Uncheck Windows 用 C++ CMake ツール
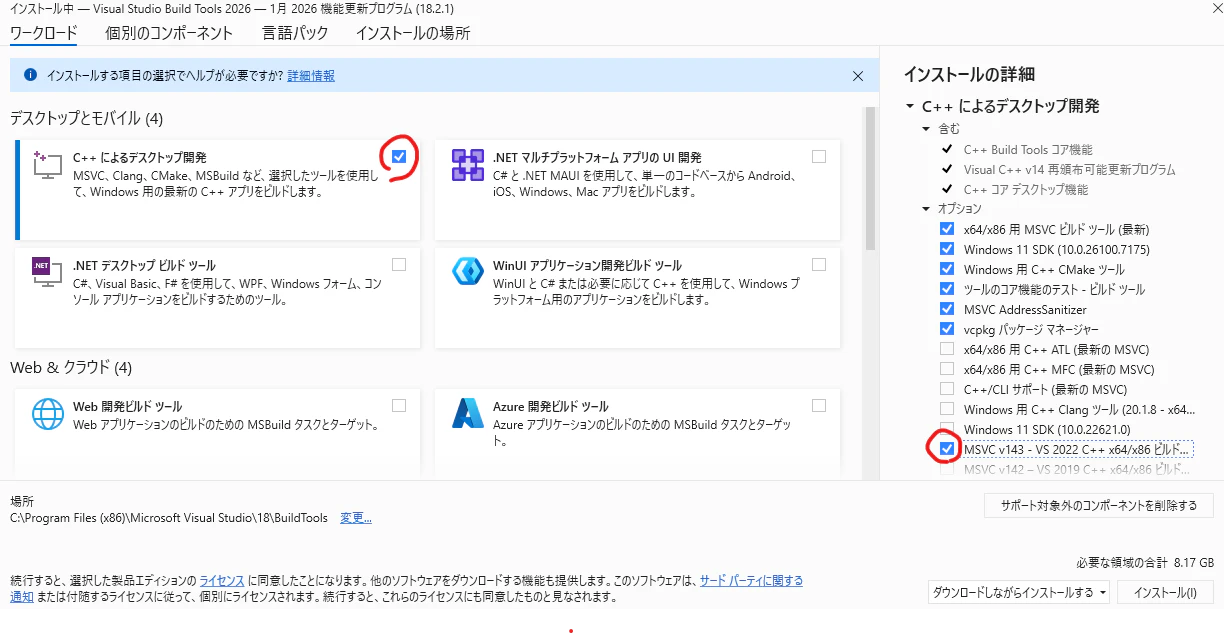1224x634 pixels. coord(947,269)
